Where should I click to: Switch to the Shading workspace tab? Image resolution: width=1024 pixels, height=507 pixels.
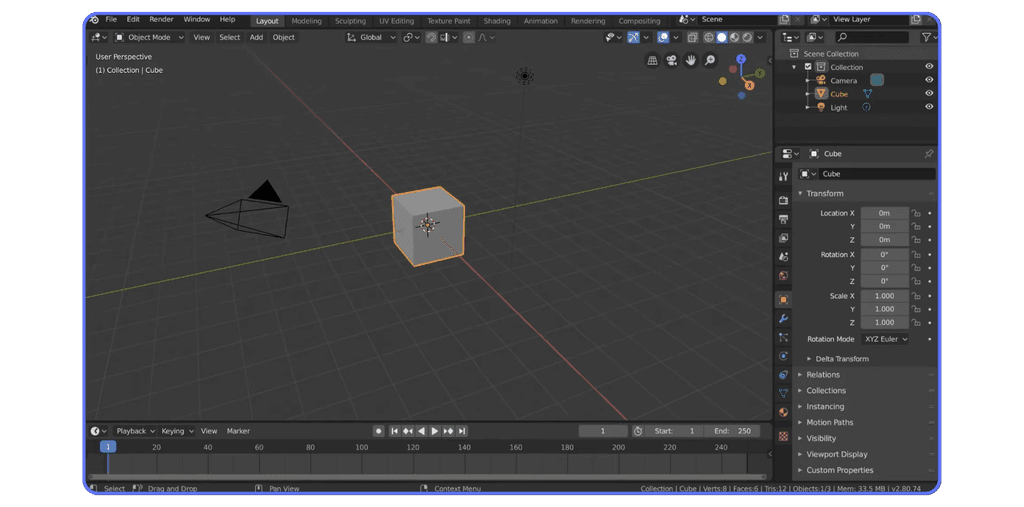497,21
